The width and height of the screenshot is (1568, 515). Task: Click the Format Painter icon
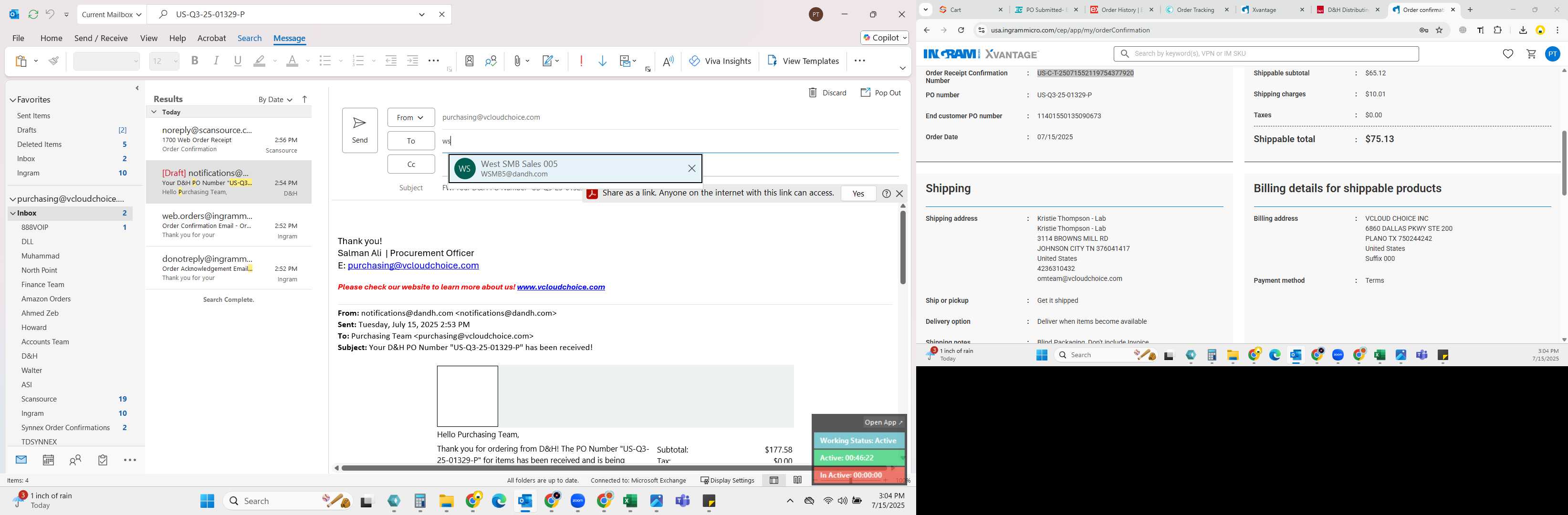tap(54, 61)
